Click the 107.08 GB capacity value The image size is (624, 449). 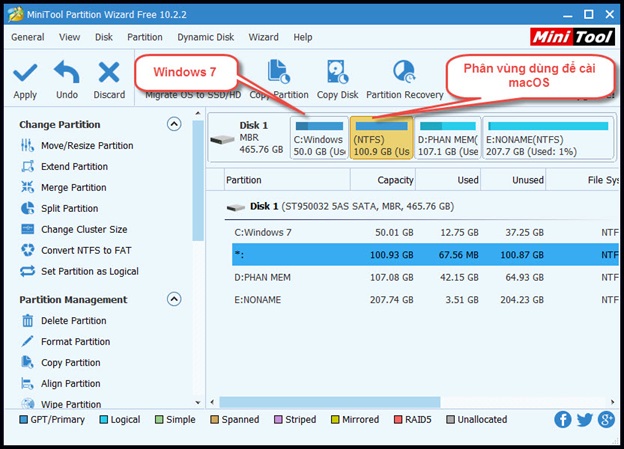[x=392, y=277]
